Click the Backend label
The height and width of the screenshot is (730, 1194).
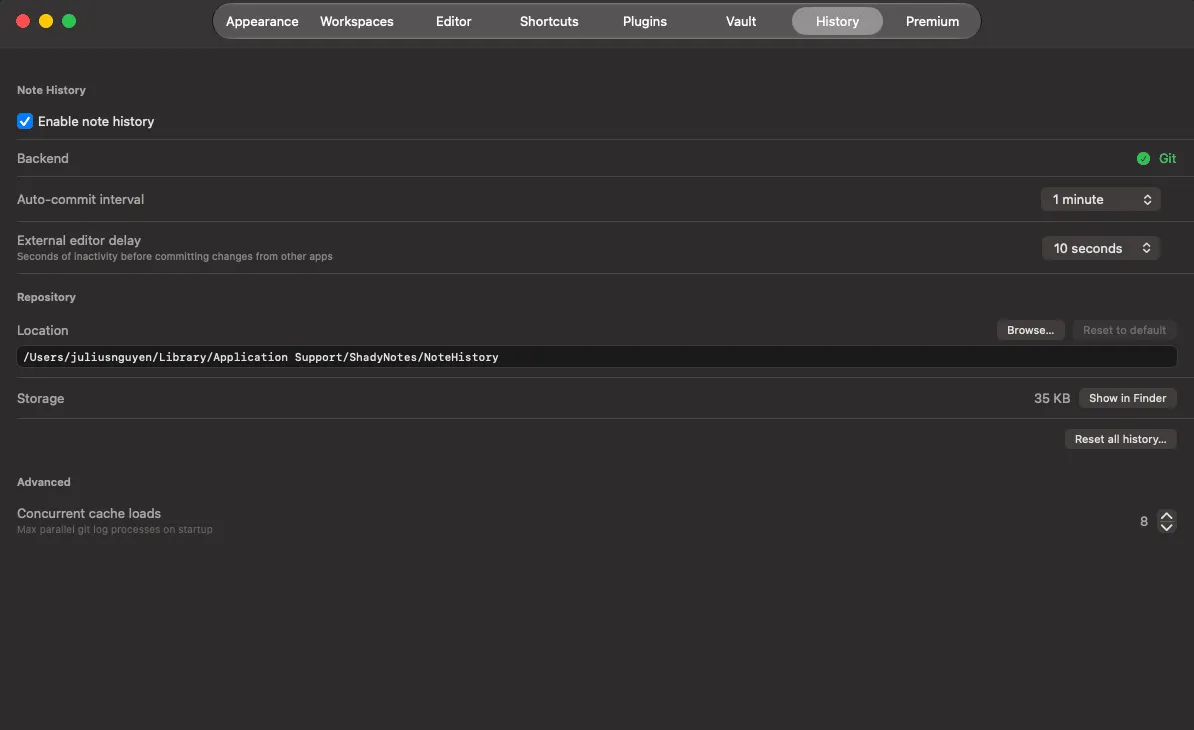coord(43,158)
